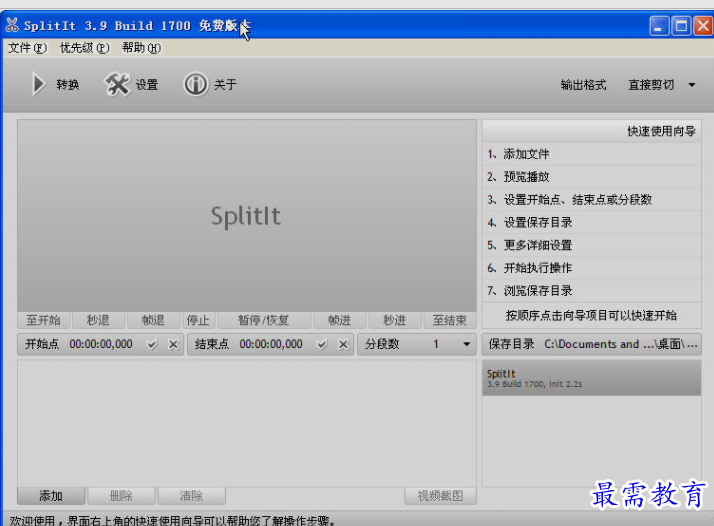Click the 至结束 playback button
The width and height of the screenshot is (714, 526).
click(x=450, y=320)
